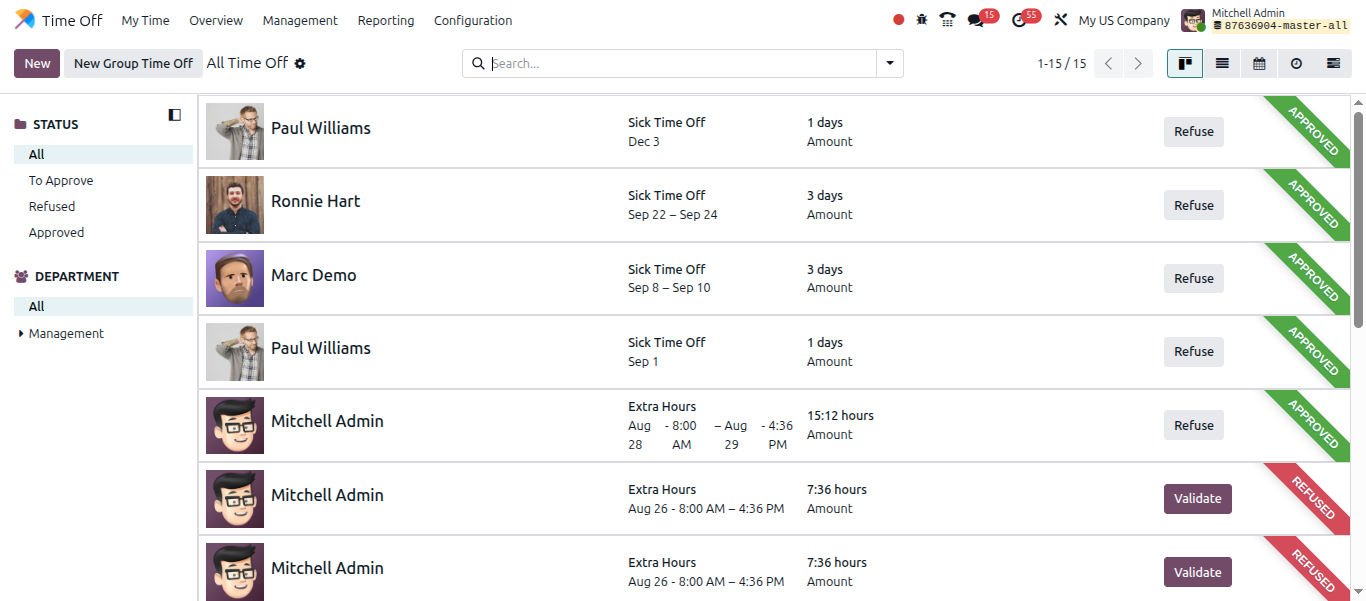Screen dimensions: 1366x601
Task: Click 'Sep 8 – Sep 10' date text
Action: coord(669,288)
